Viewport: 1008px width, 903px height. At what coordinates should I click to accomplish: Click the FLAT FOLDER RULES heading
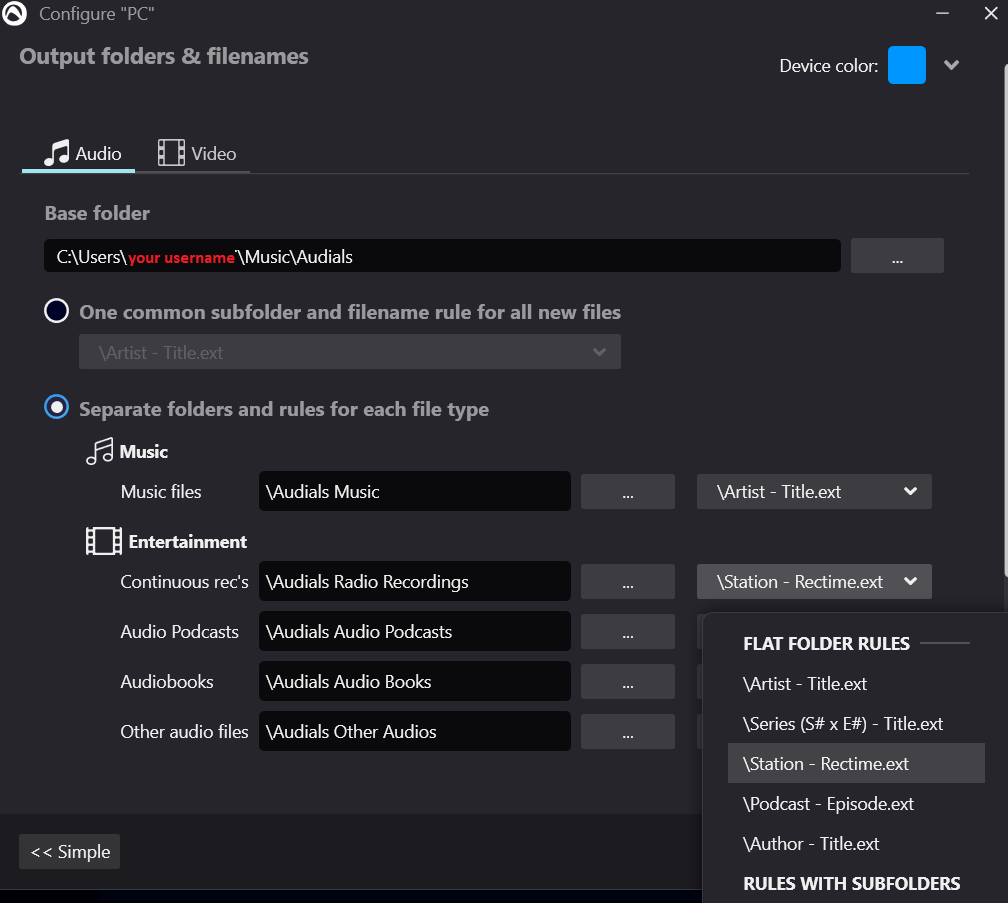826,643
